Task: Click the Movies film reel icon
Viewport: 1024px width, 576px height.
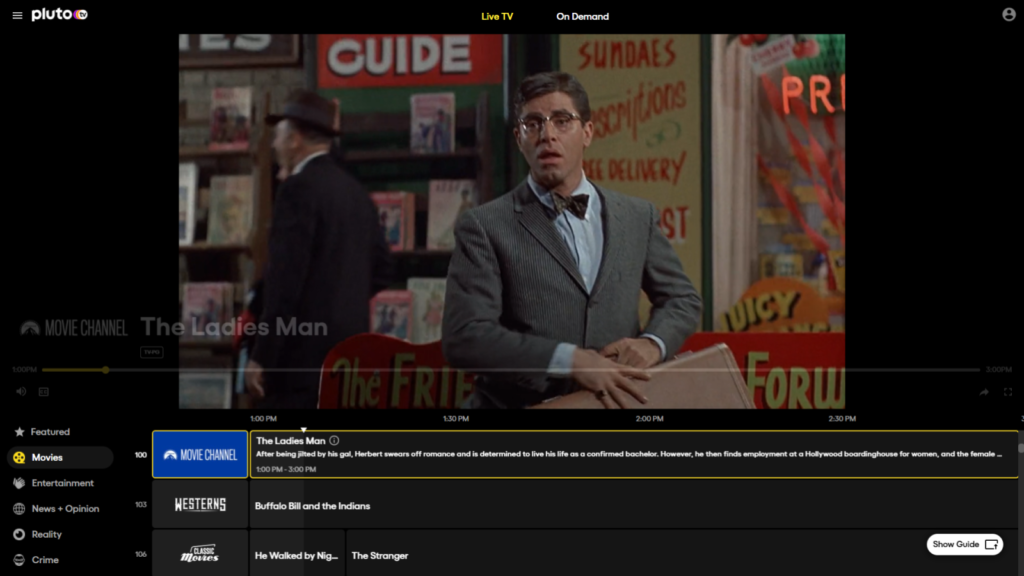Action: pos(19,457)
